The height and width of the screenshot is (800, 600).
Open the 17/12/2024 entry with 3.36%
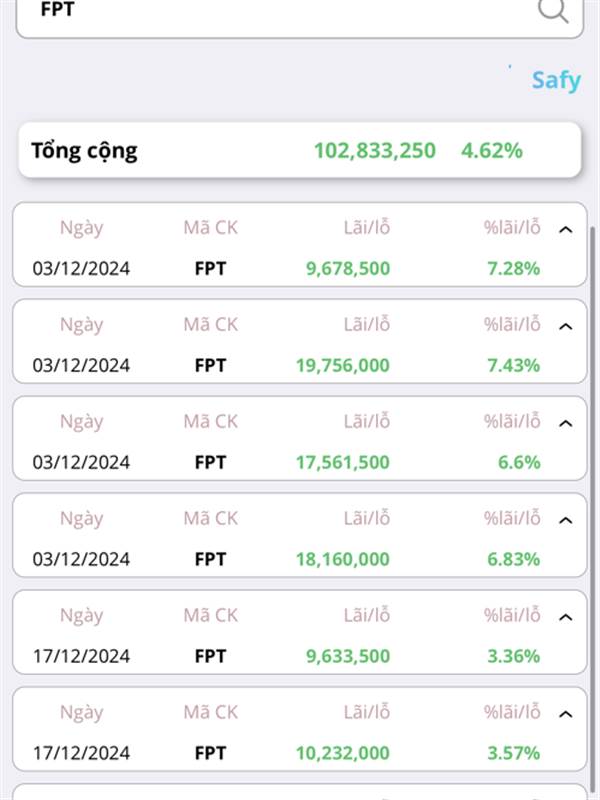(x=299, y=632)
